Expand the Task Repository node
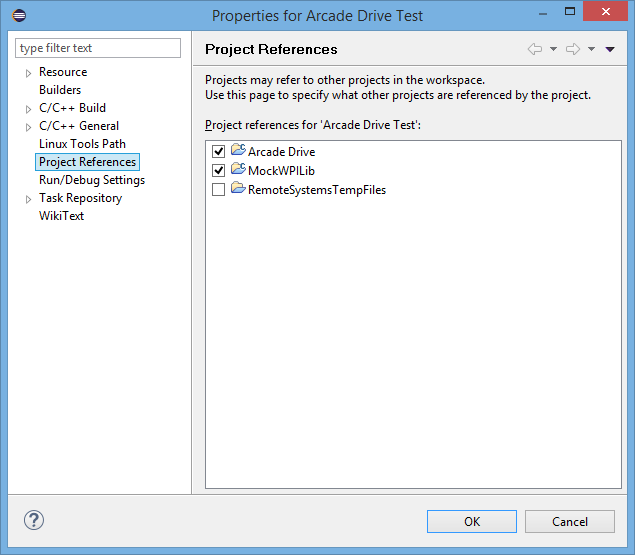Screen dimensions: 635x555 click(x=28, y=199)
